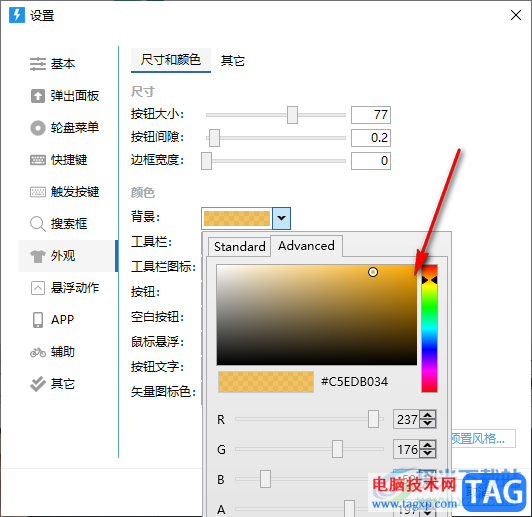The width and height of the screenshot is (532, 517).
Task: Click the current color preview below gradient
Action: tap(266, 382)
